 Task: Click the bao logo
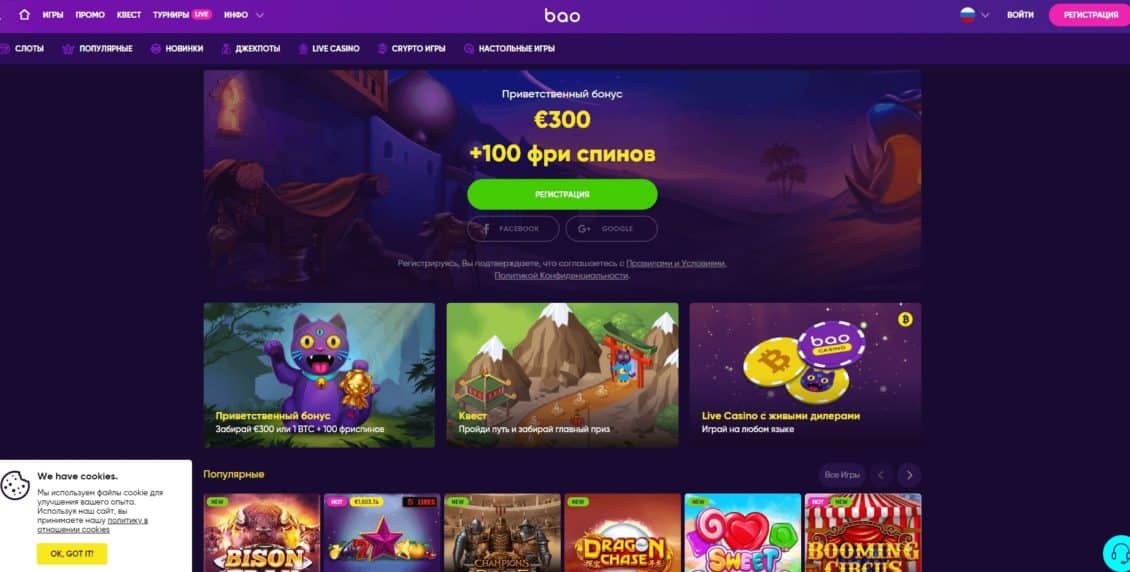[562, 15]
